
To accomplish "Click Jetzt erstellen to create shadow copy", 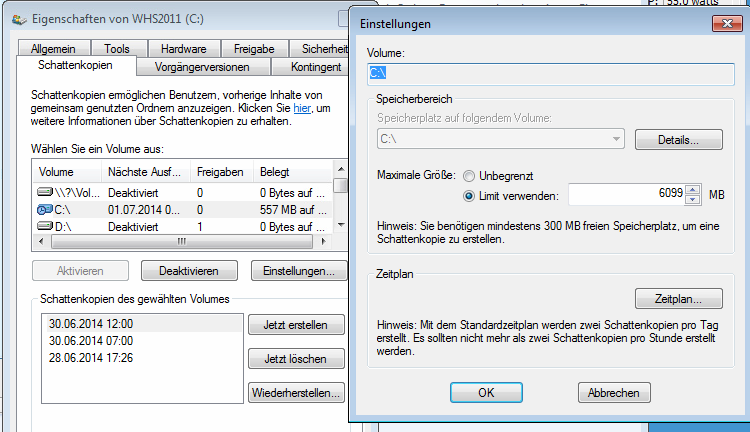I will tap(296, 325).
